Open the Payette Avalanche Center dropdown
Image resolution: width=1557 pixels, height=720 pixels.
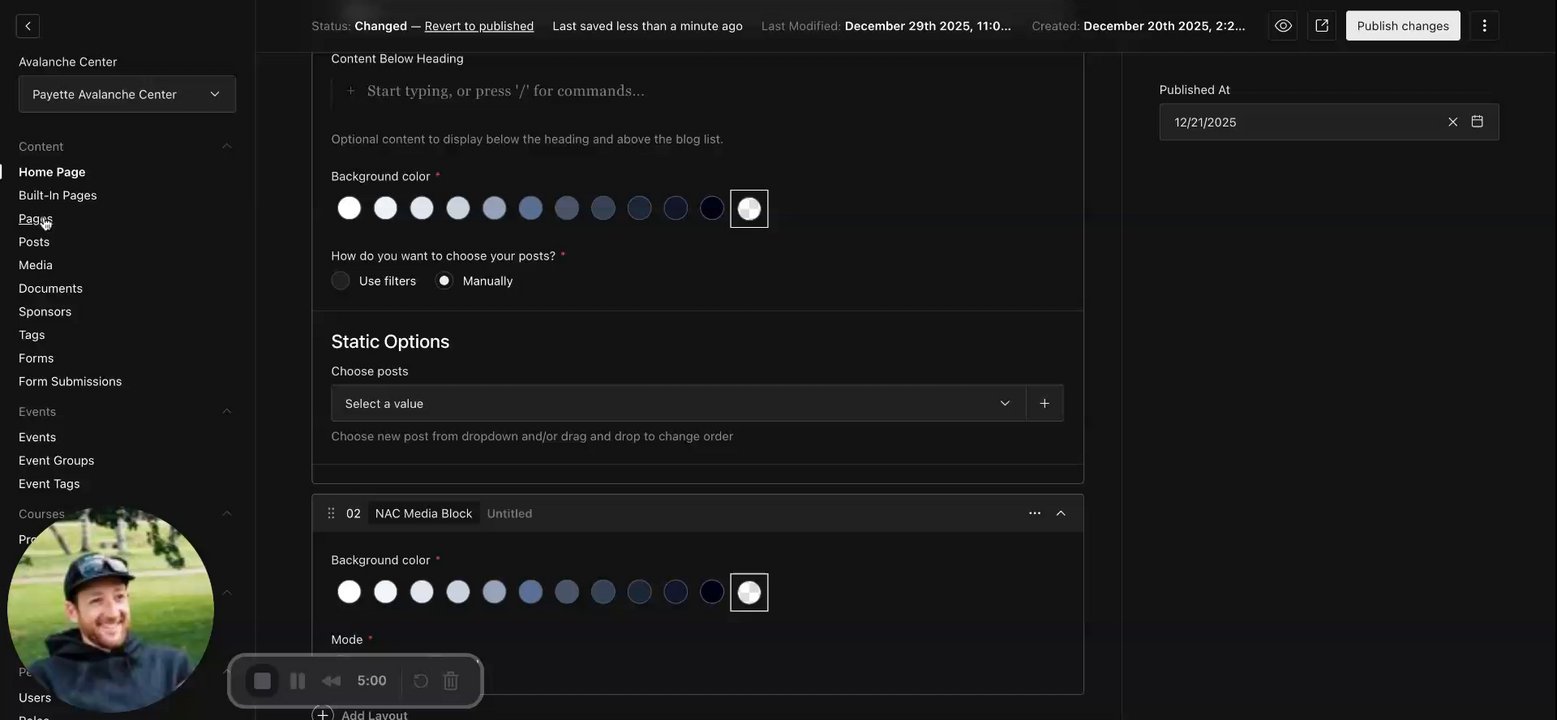pos(127,94)
